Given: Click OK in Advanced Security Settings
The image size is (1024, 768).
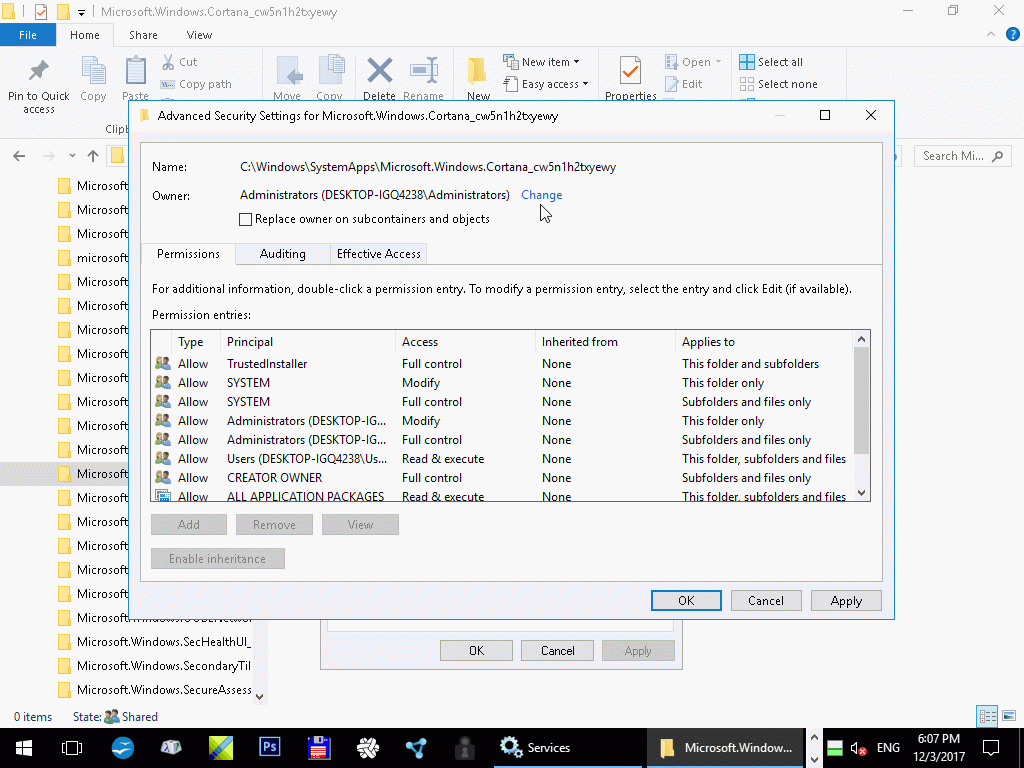Looking at the screenshot, I should [x=686, y=601].
